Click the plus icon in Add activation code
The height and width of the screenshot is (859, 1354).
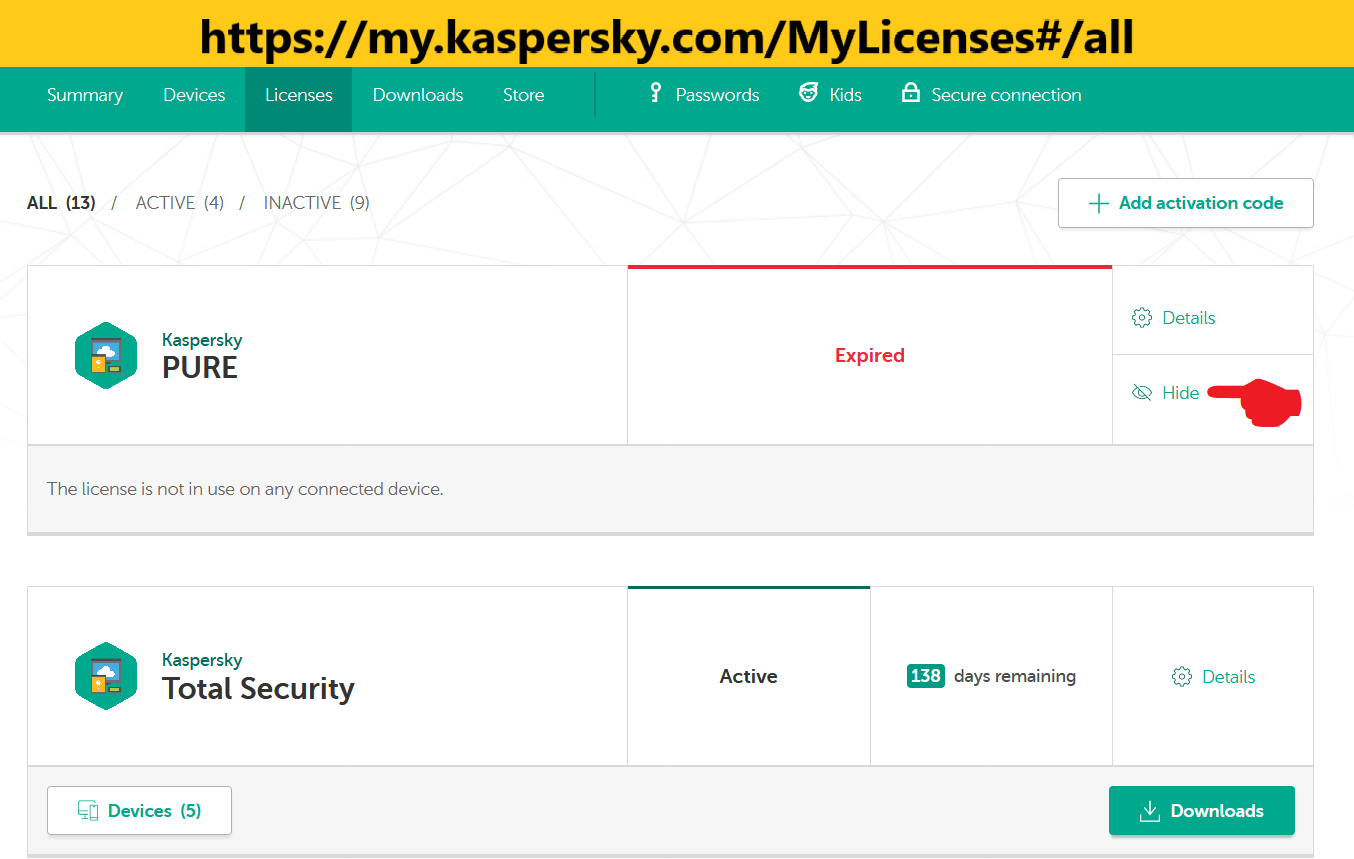[1098, 203]
